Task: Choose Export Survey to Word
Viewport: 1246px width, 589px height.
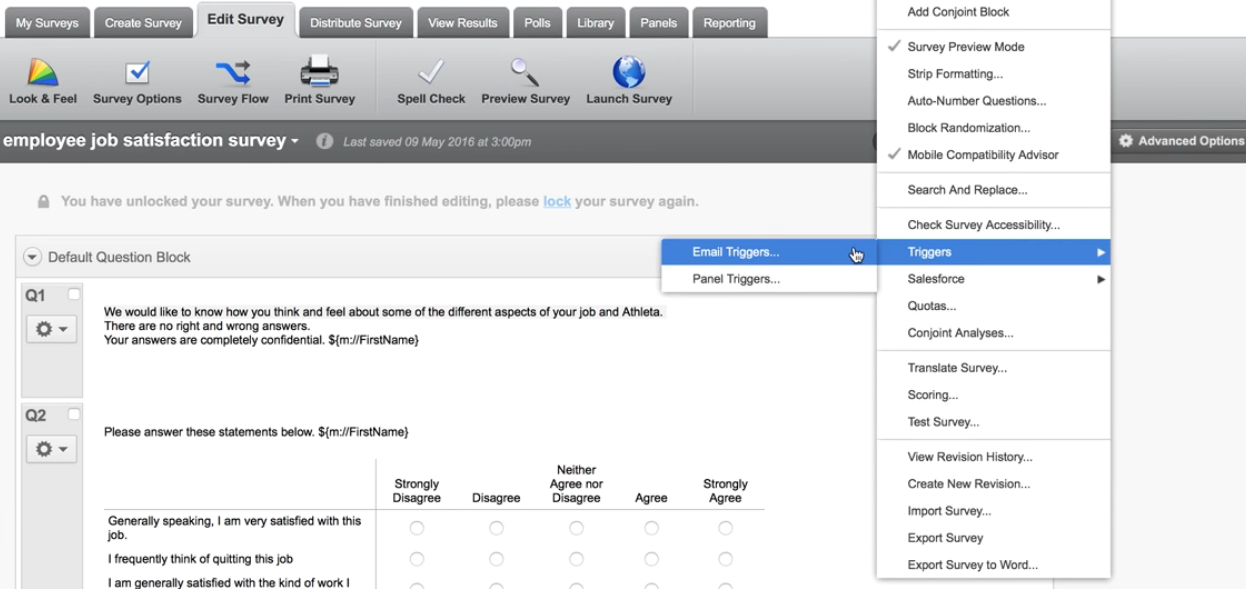Action: [x=972, y=564]
